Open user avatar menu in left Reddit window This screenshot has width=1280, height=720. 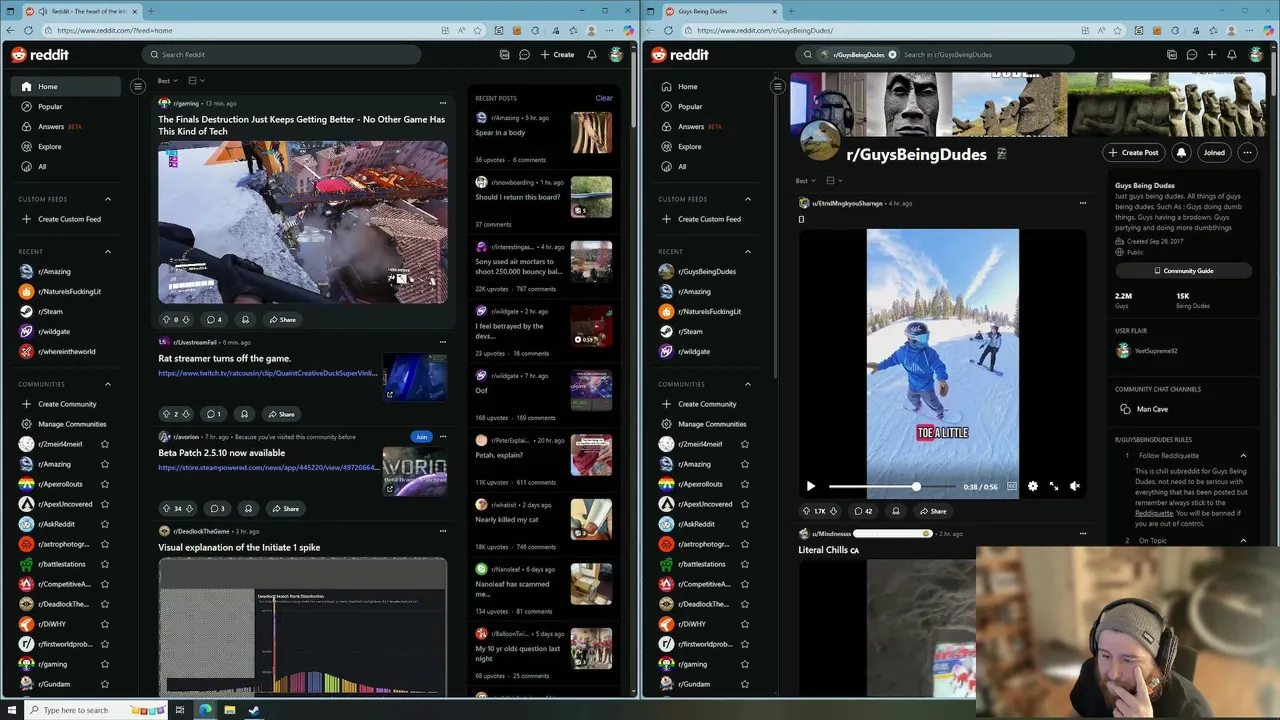point(616,55)
